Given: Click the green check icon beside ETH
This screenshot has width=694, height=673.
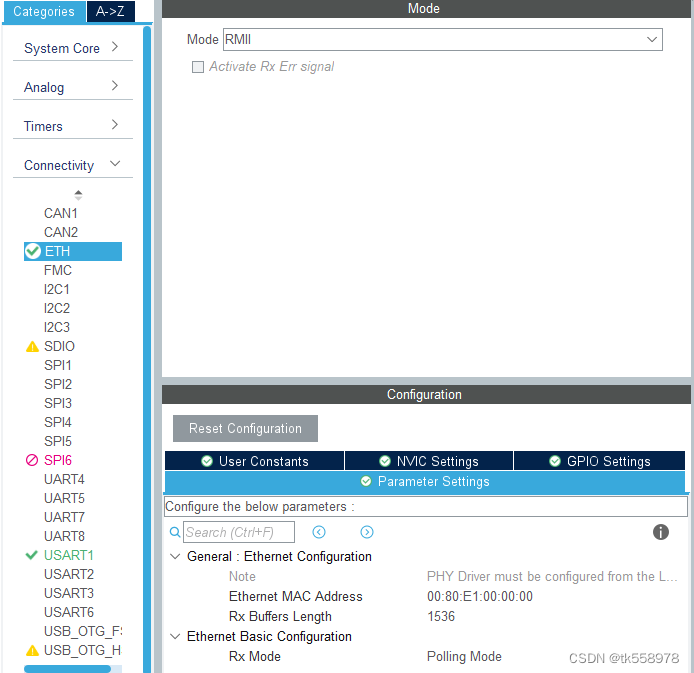Looking at the screenshot, I should pyautogui.click(x=33, y=251).
